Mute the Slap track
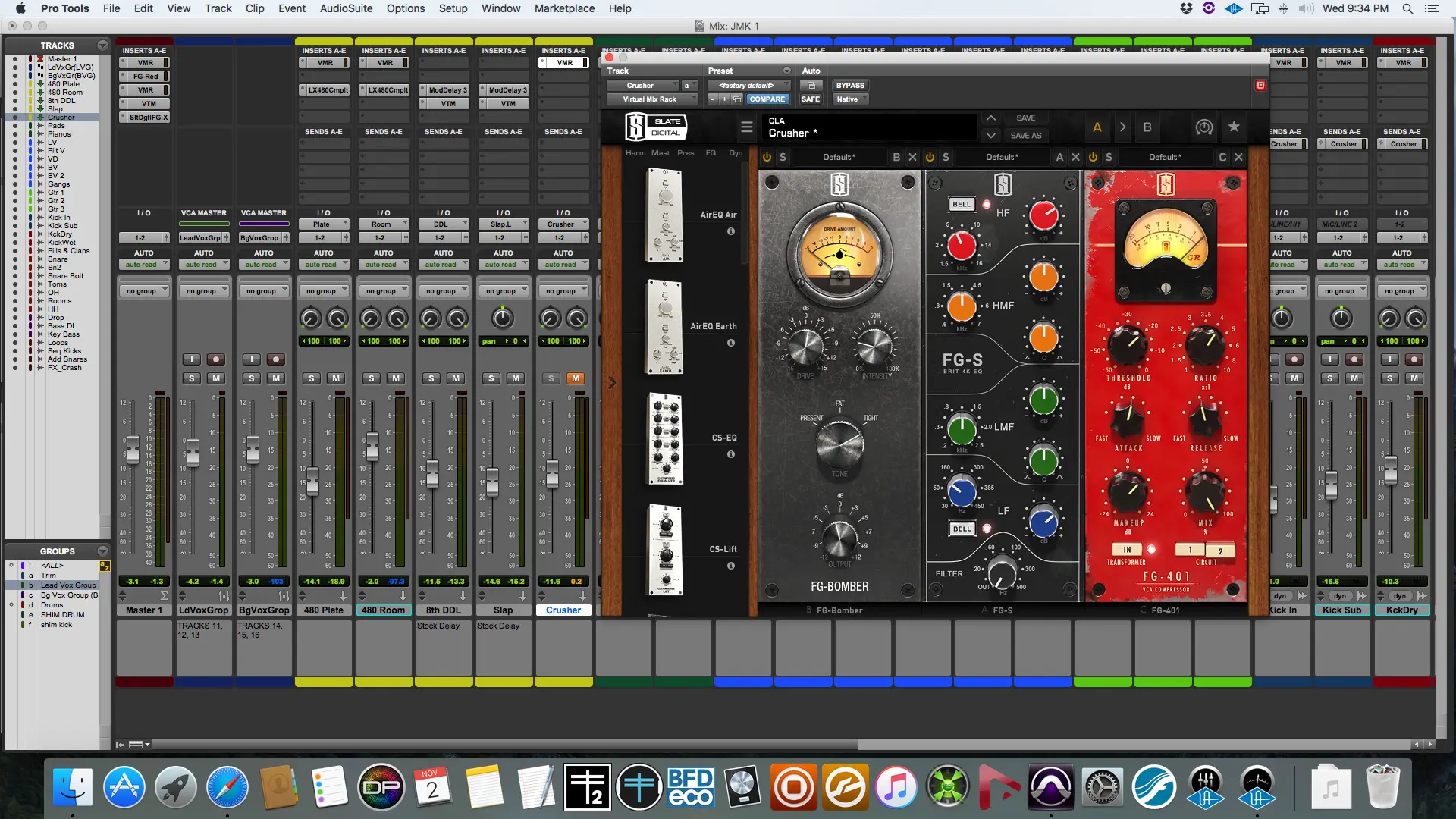The width and height of the screenshot is (1456, 819). pyautogui.click(x=516, y=378)
